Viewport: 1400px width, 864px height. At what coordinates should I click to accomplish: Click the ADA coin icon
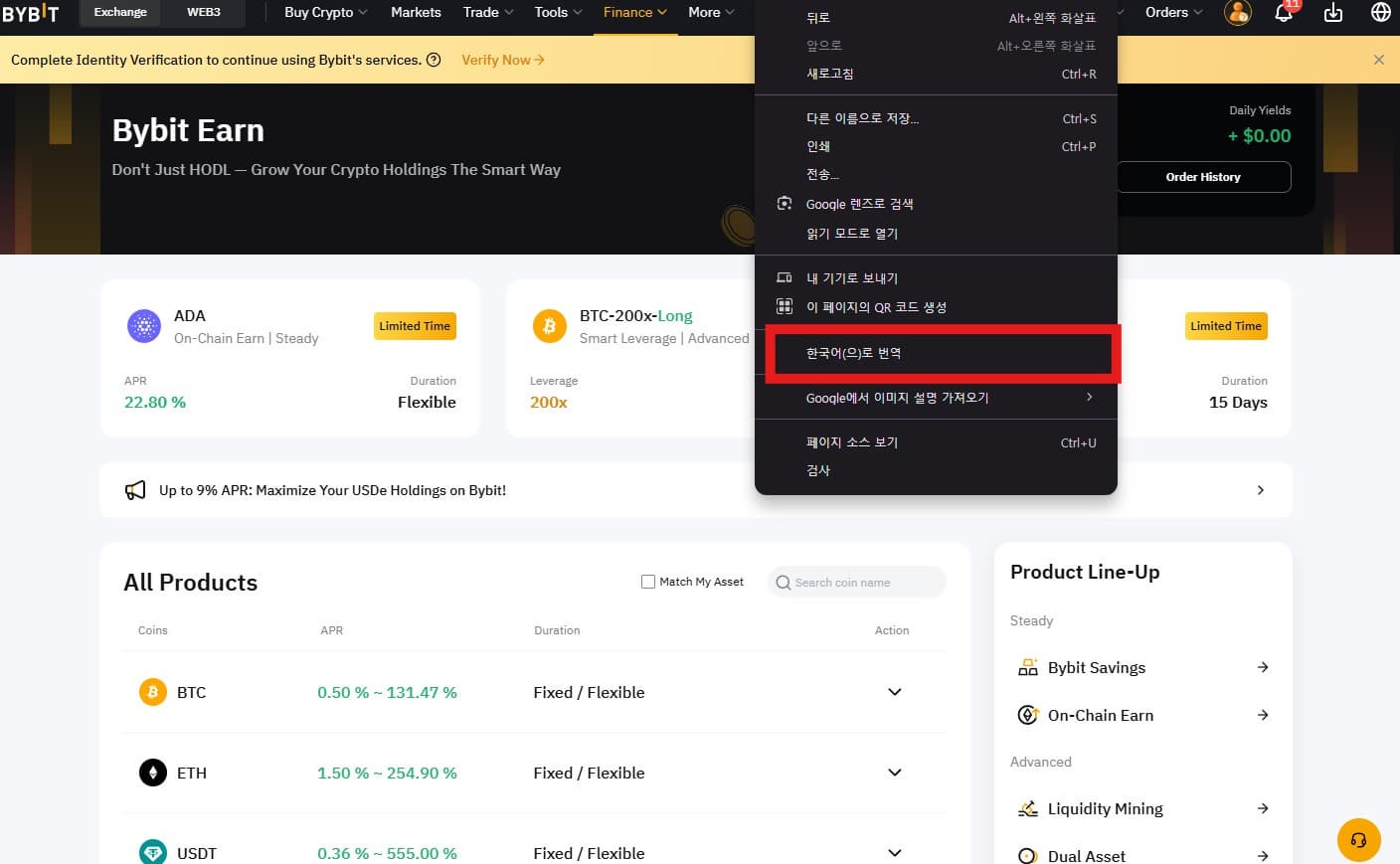(x=144, y=326)
